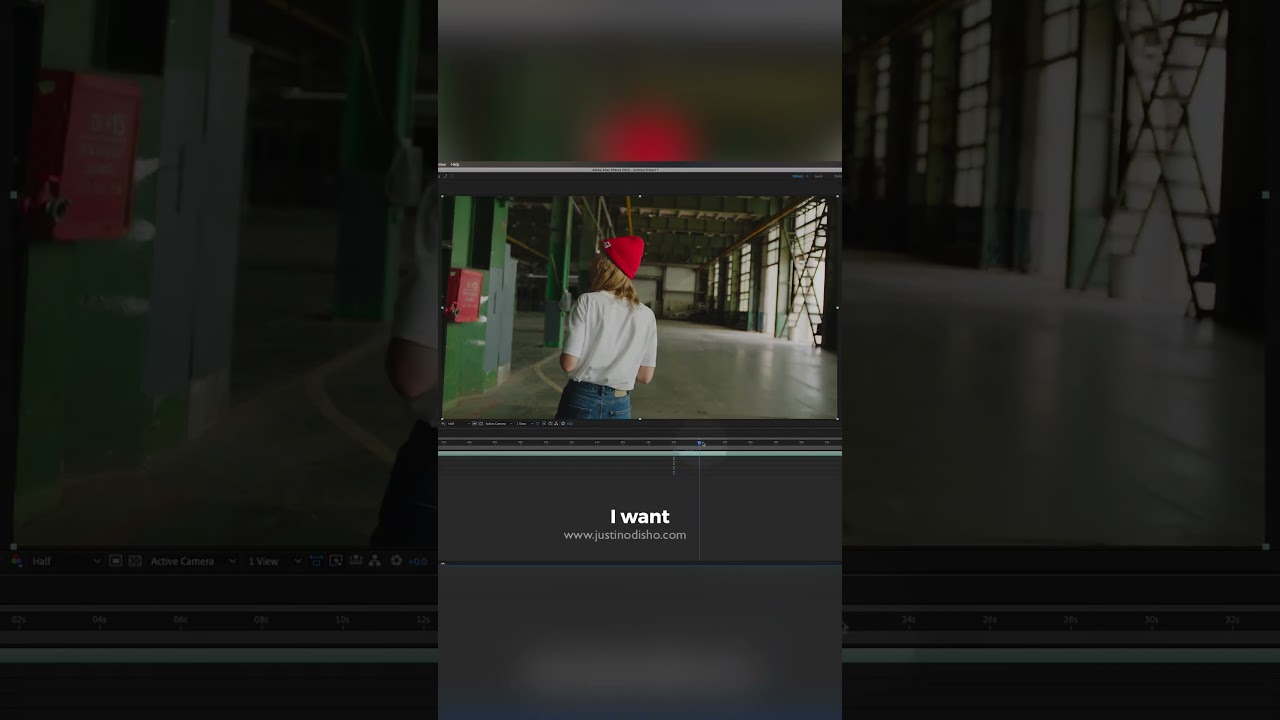Click the 30s mark on the enlarged background ruler

tap(1151, 620)
